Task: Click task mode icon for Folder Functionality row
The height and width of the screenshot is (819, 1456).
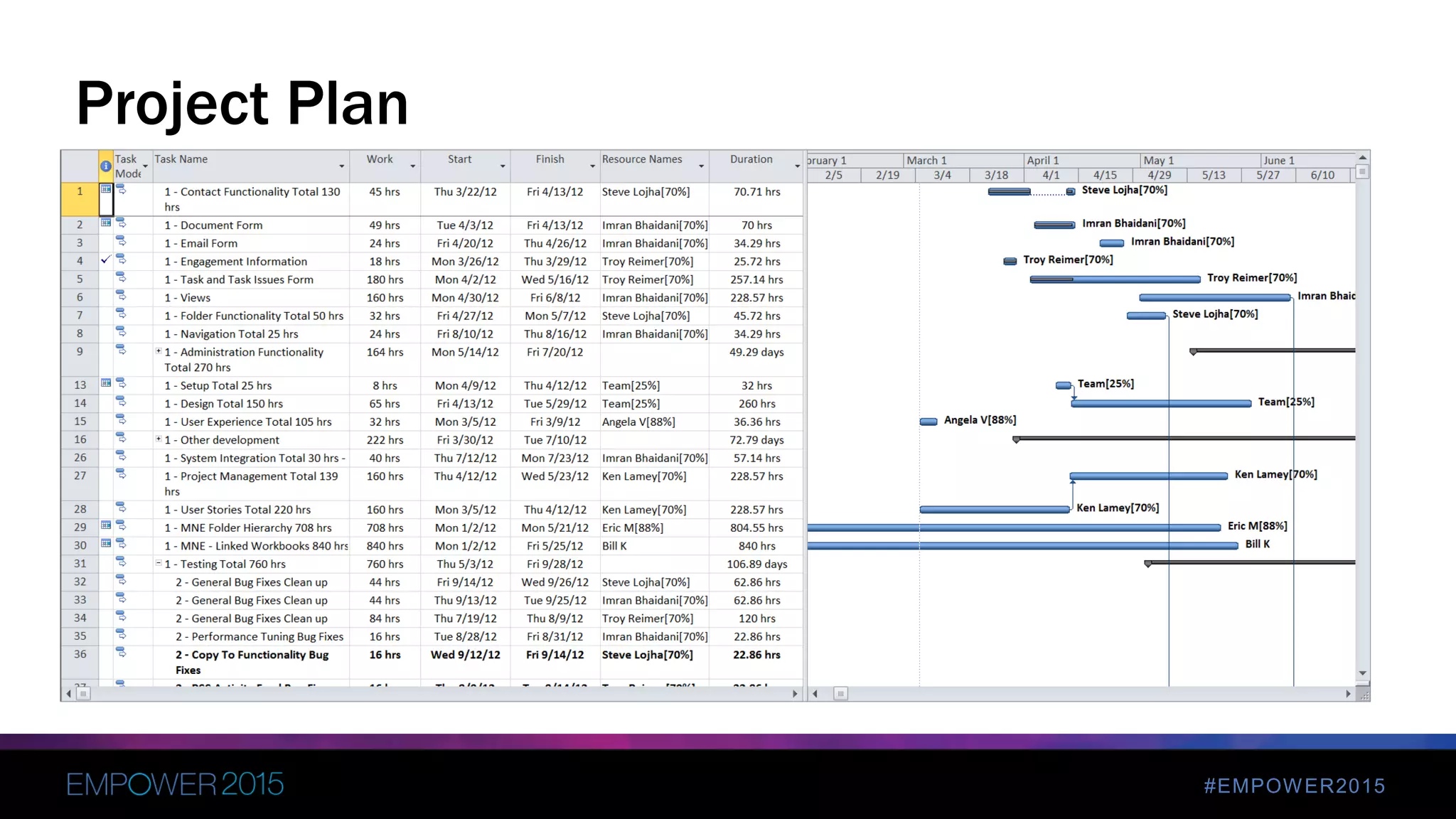Action: pyautogui.click(x=121, y=314)
